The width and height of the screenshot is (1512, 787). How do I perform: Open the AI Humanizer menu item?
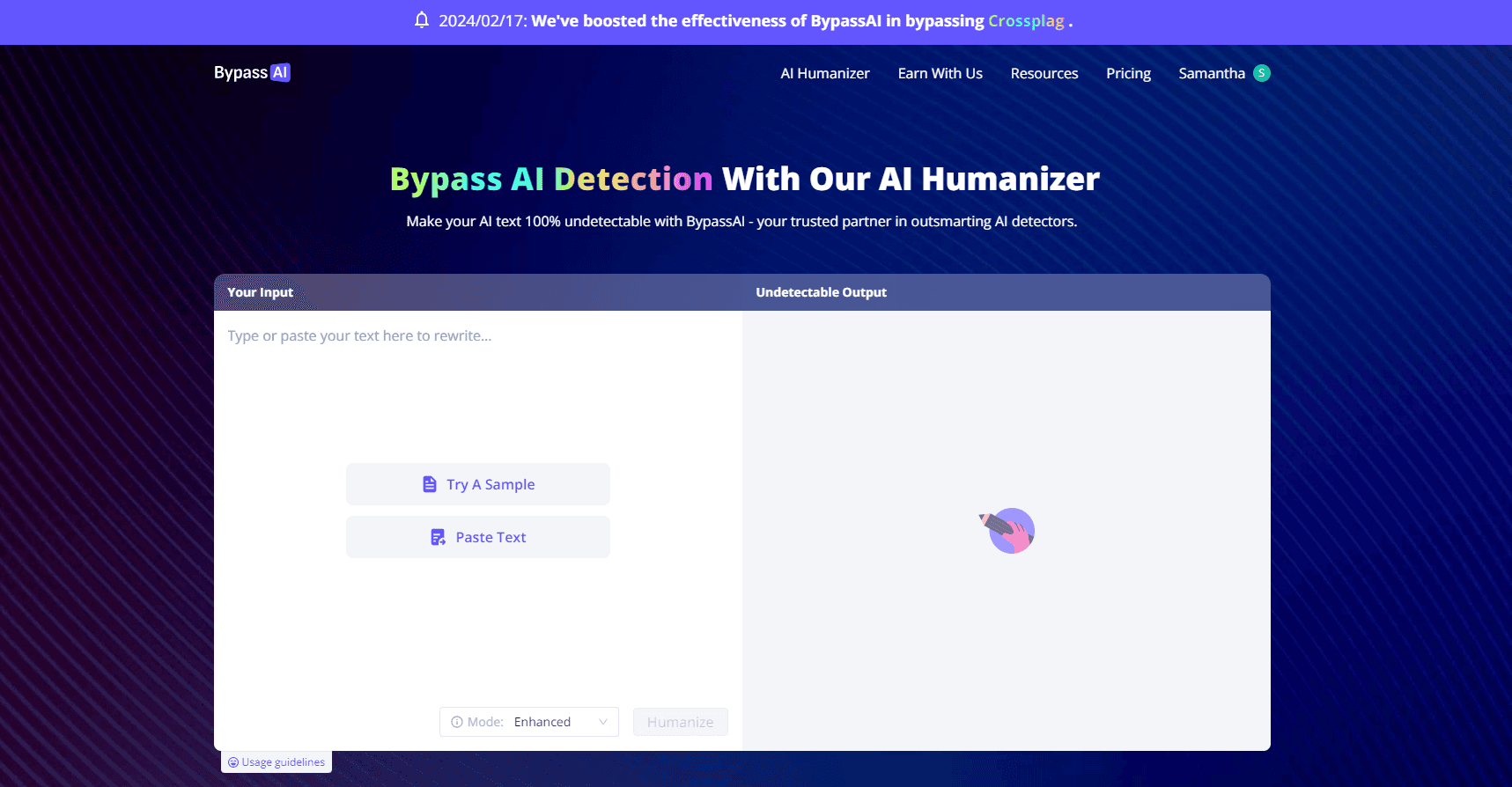click(x=824, y=73)
